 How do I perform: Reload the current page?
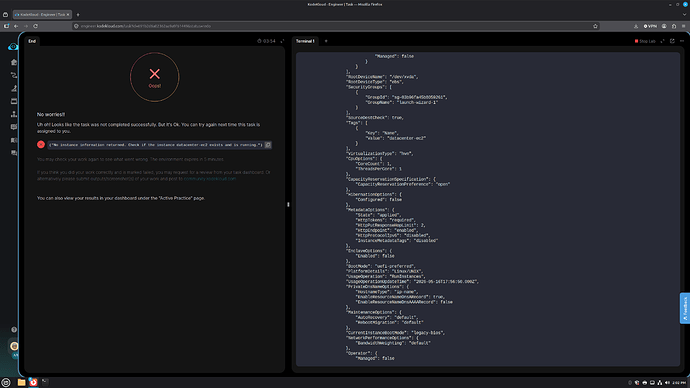pyautogui.click(x=35, y=26)
